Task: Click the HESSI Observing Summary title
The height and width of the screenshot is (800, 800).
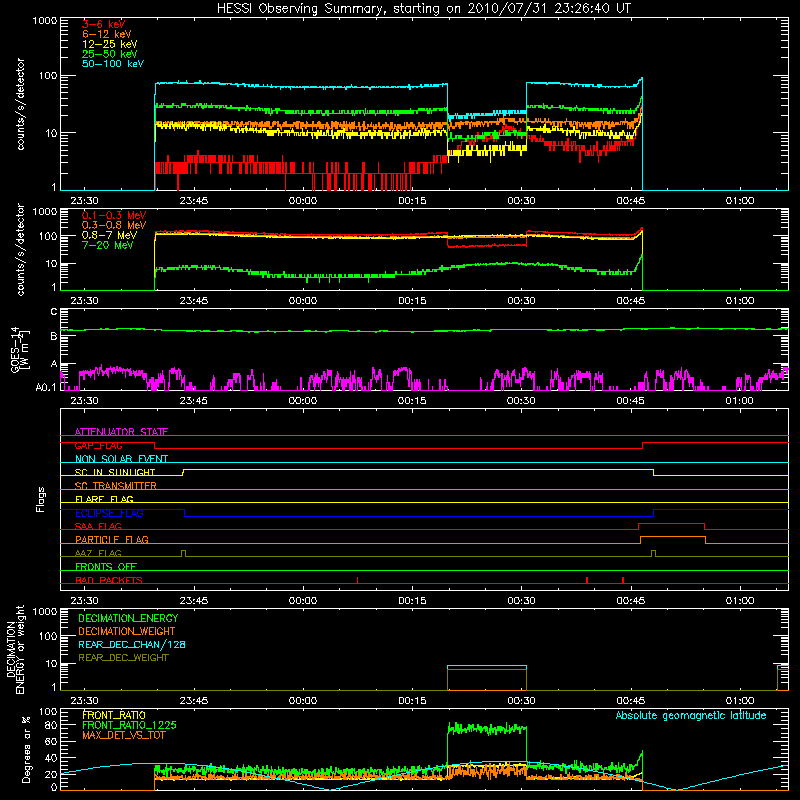Action: 423,9
